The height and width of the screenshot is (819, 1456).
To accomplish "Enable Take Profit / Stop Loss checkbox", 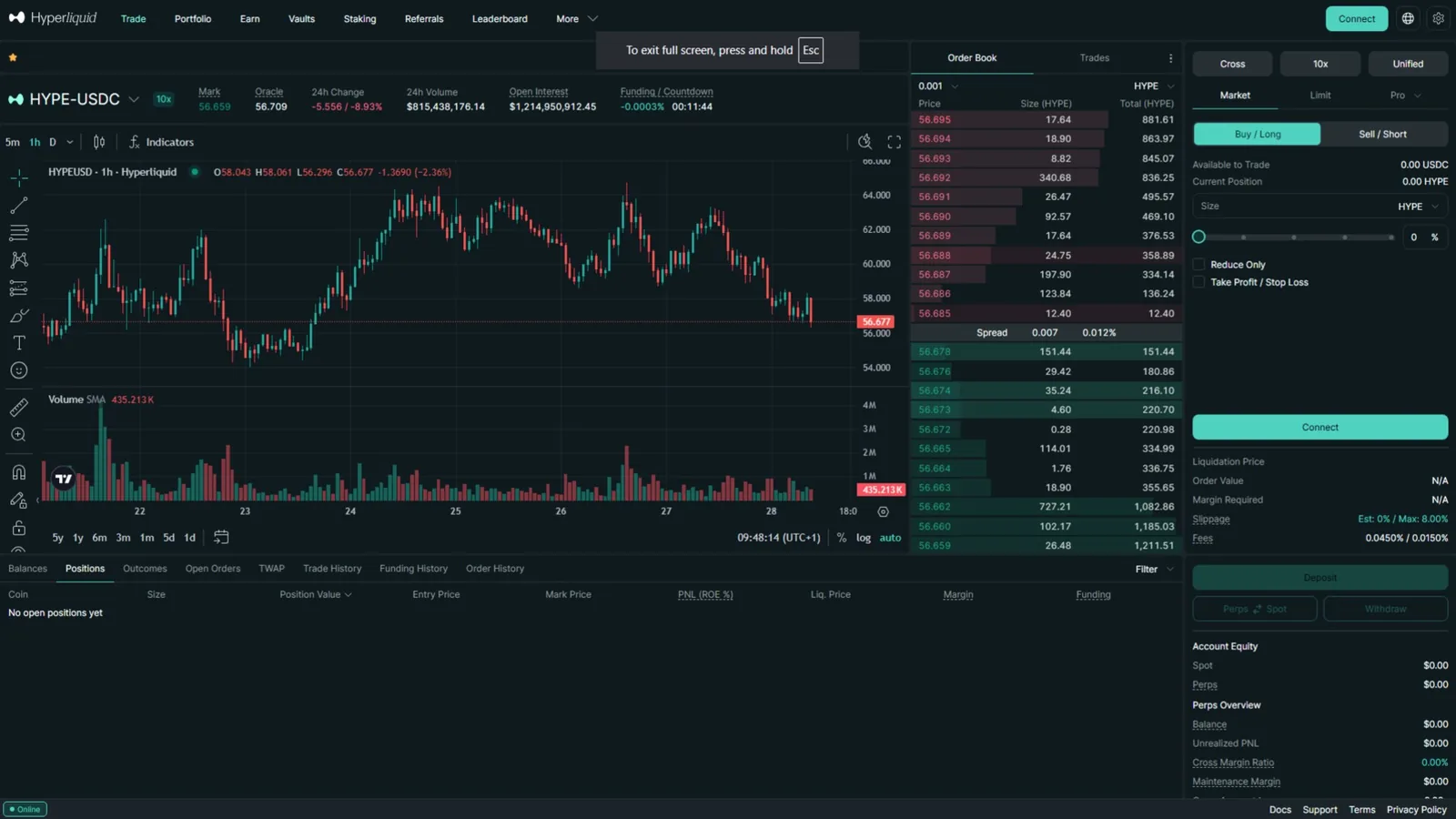I will point(1198,282).
